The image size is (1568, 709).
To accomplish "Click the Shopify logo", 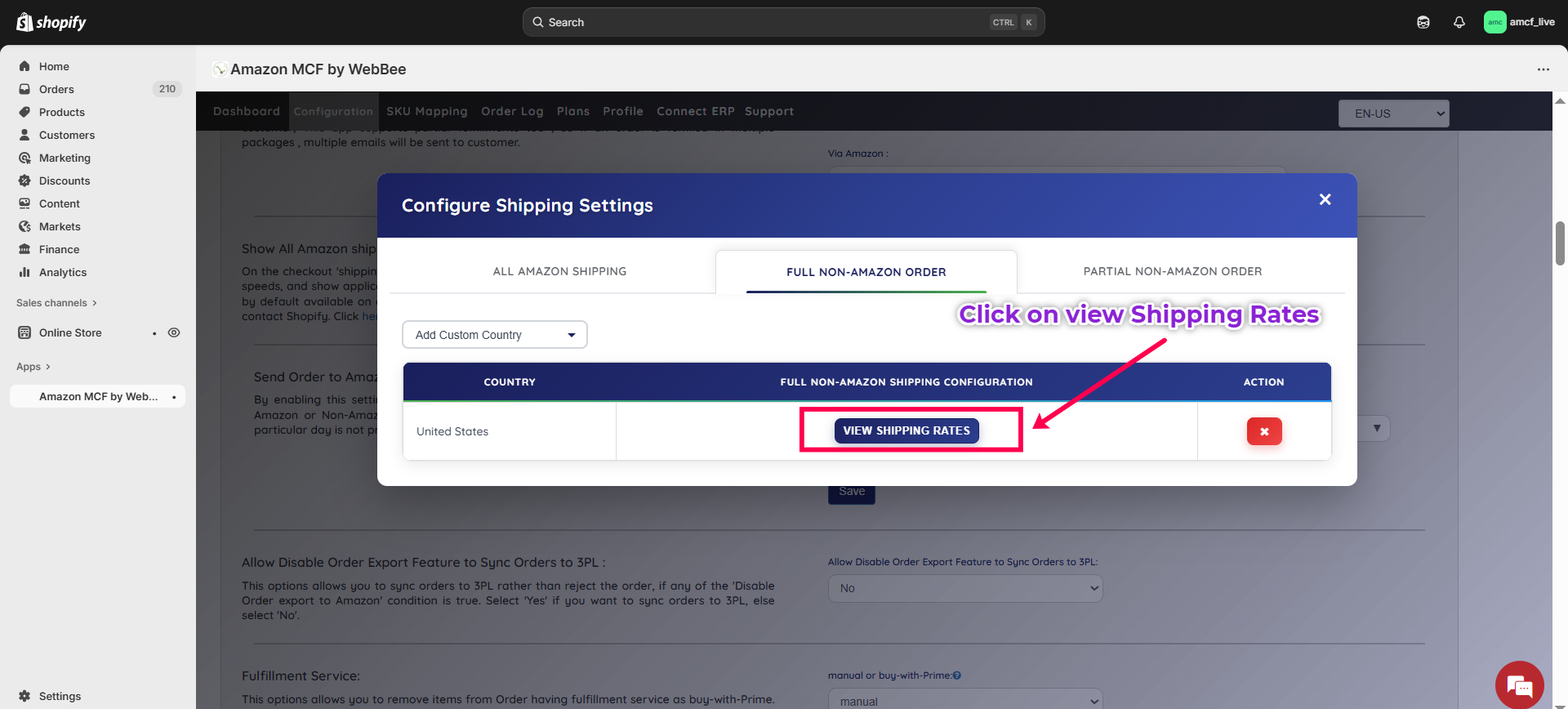I will 51,22.
